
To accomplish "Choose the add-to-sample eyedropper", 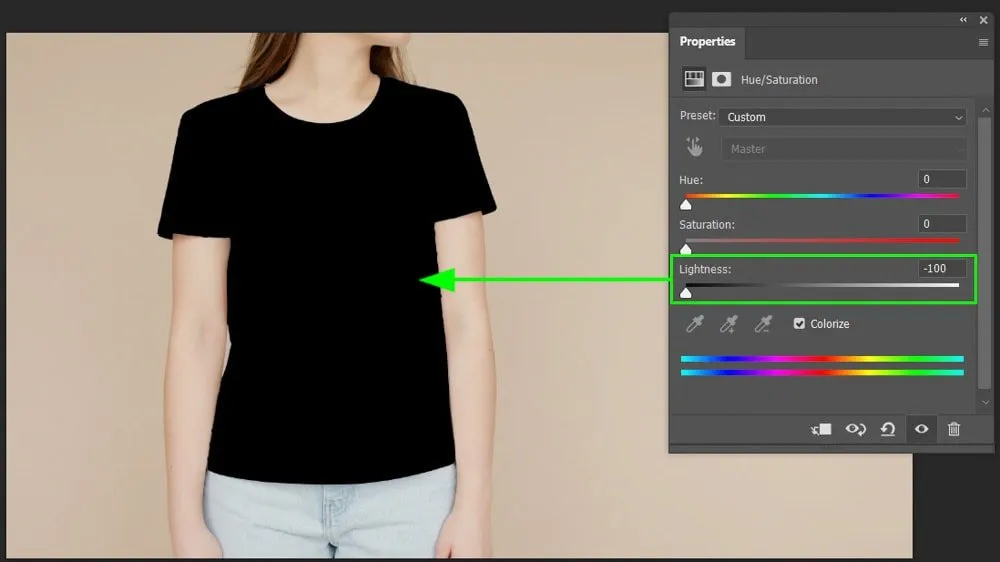I will [x=729, y=324].
